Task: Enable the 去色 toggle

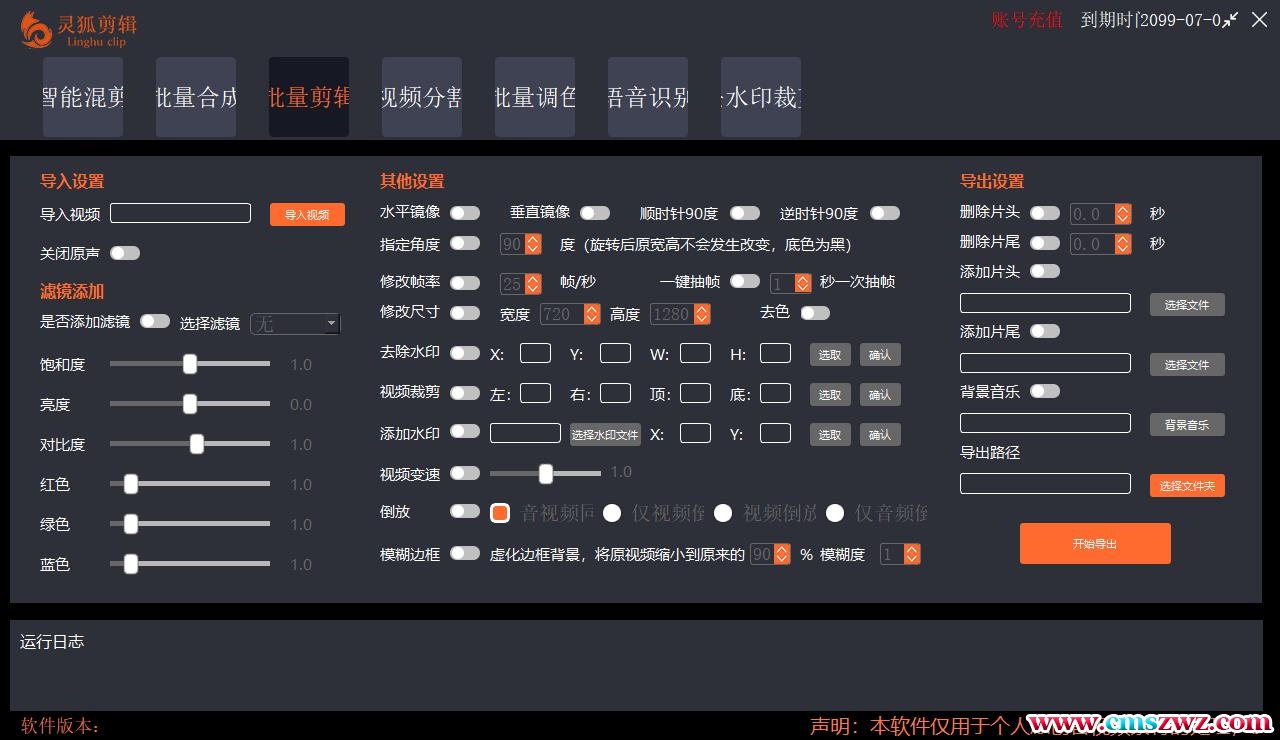Action: pyautogui.click(x=814, y=313)
